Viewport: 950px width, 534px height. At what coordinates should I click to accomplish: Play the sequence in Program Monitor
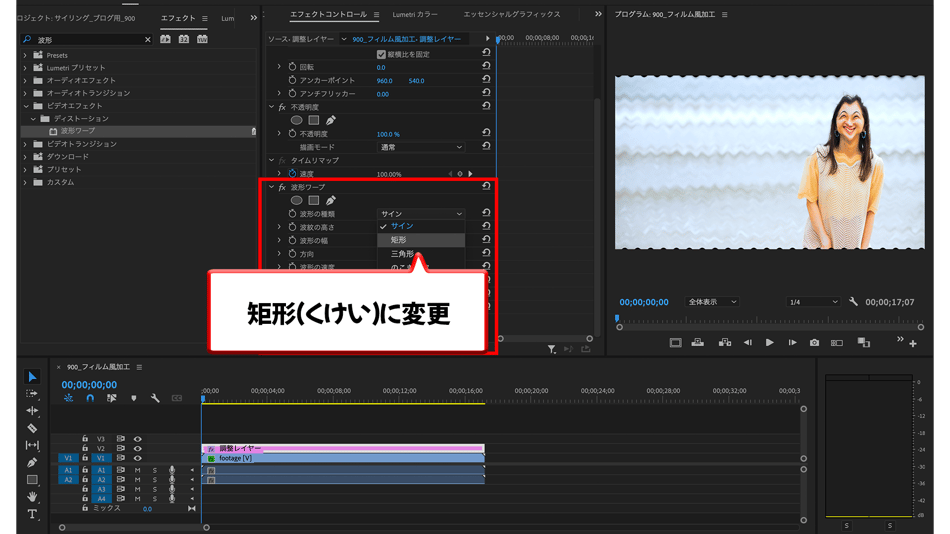click(769, 342)
